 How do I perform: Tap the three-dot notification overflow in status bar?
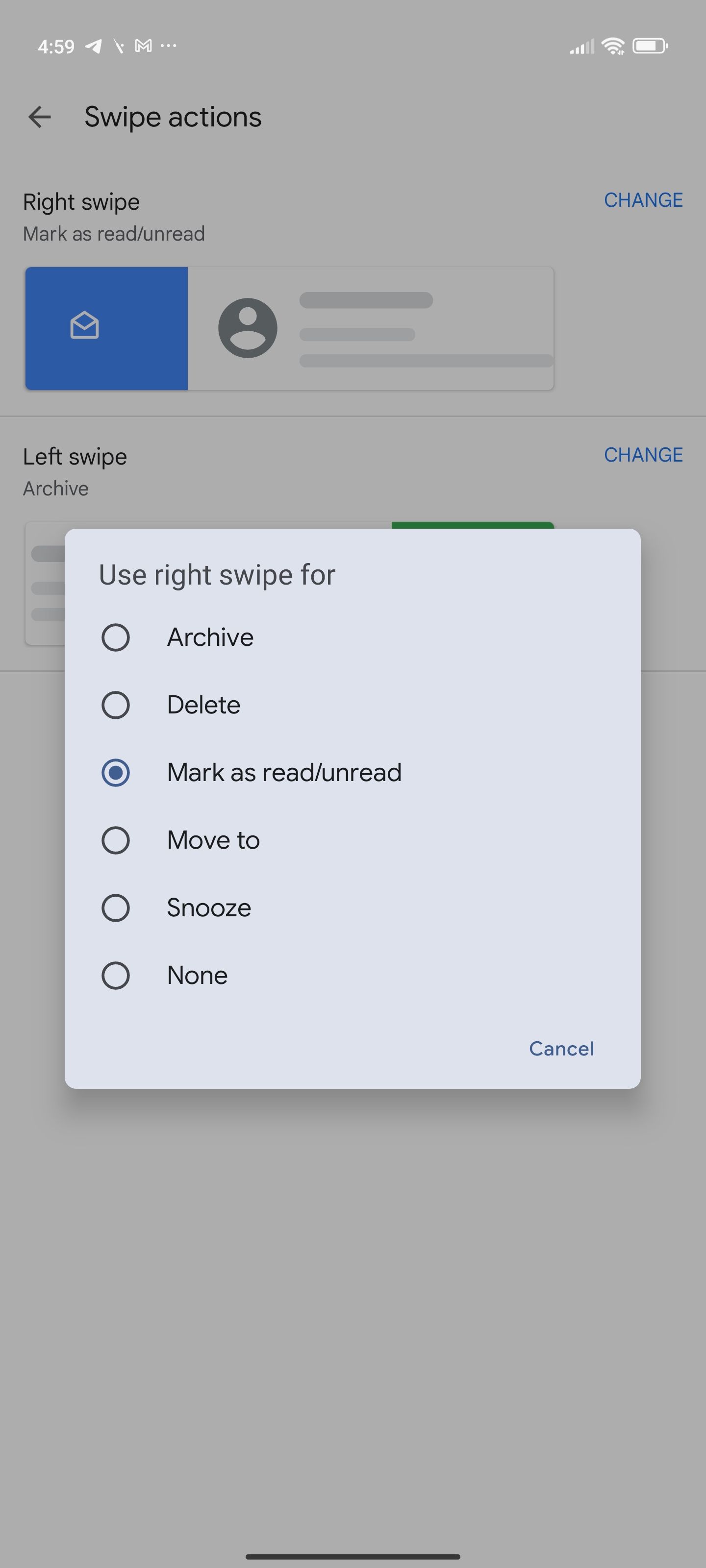169,46
